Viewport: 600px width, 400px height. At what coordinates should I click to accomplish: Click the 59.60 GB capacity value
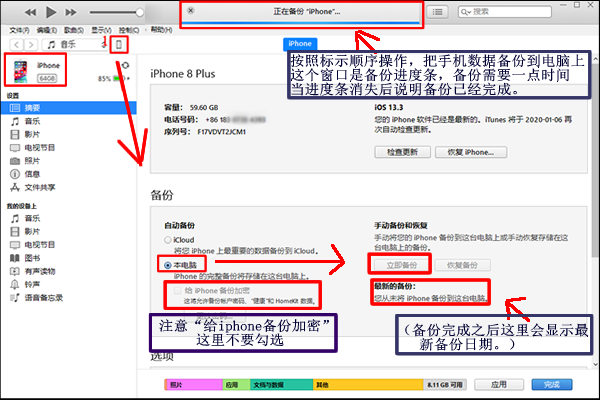pyautogui.click(x=204, y=108)
